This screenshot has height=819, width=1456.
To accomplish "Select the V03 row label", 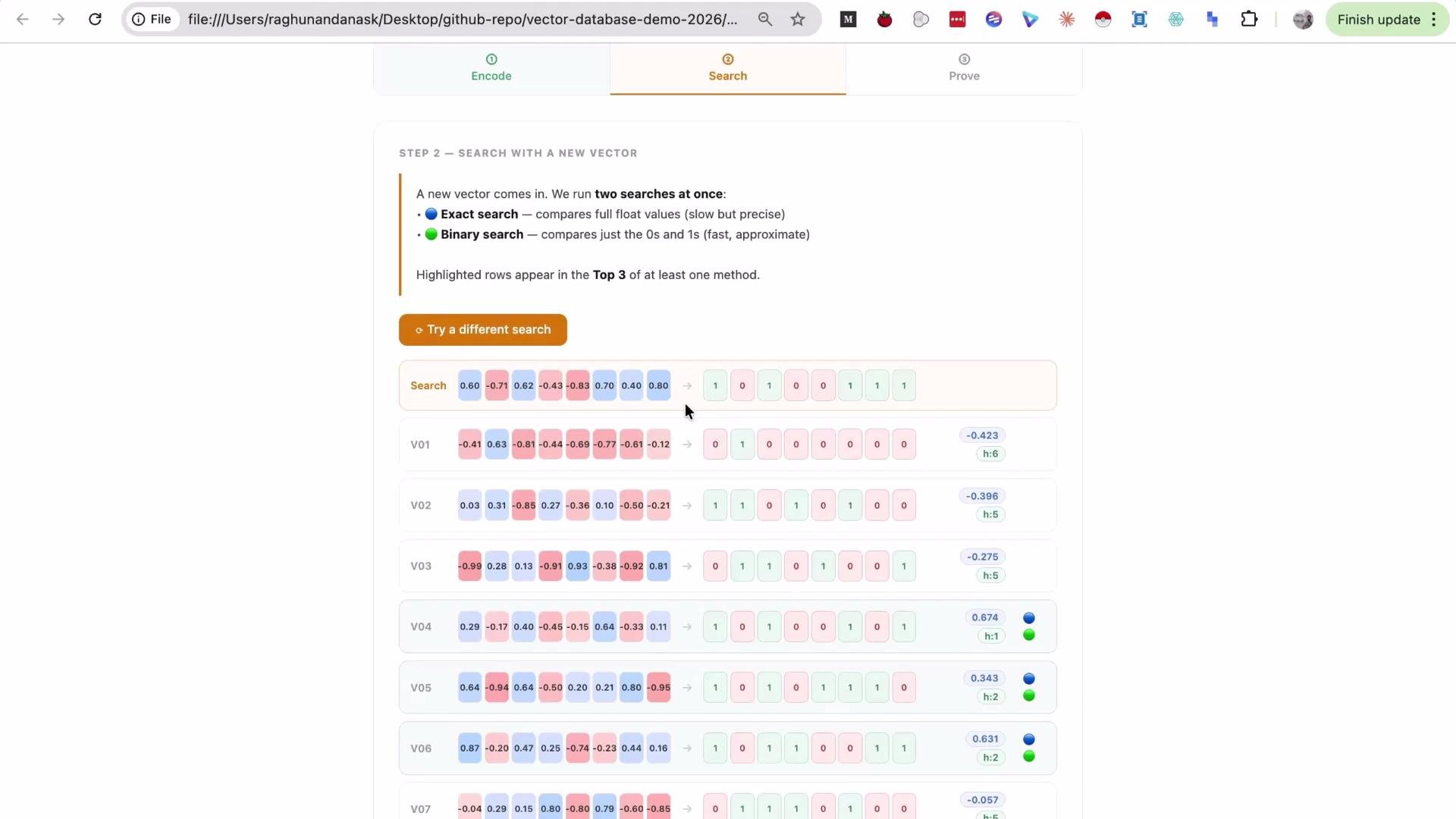I will coord(421,566).
